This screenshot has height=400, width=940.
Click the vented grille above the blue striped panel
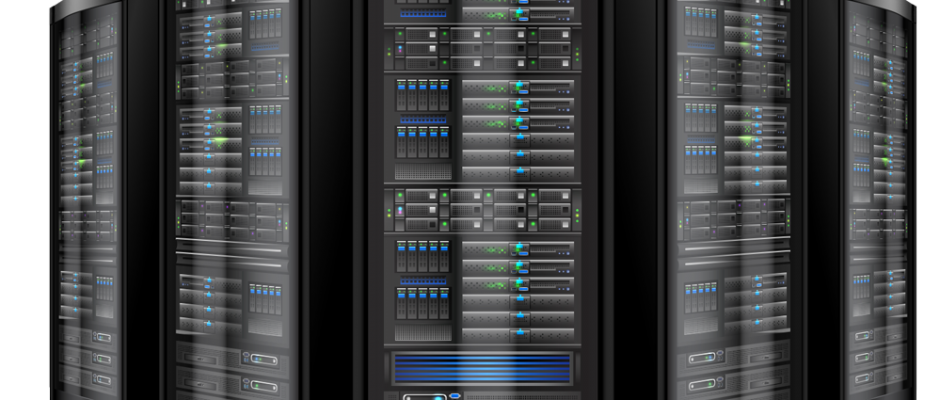point(422,332)
